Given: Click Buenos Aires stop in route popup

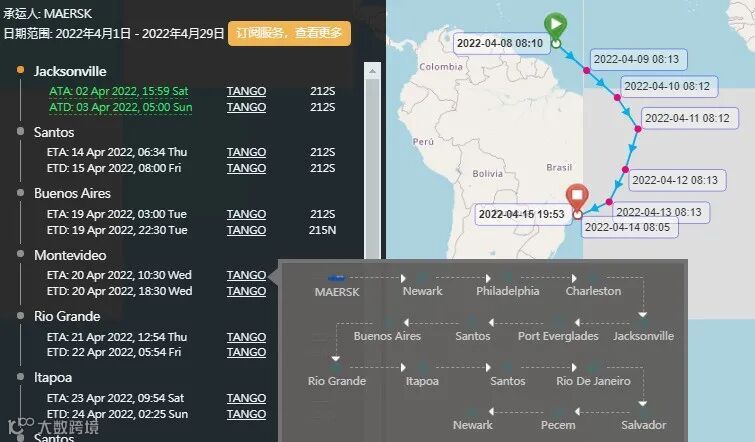Looking at the screenshot, I should pyautogui.click(x=387, y=336).
